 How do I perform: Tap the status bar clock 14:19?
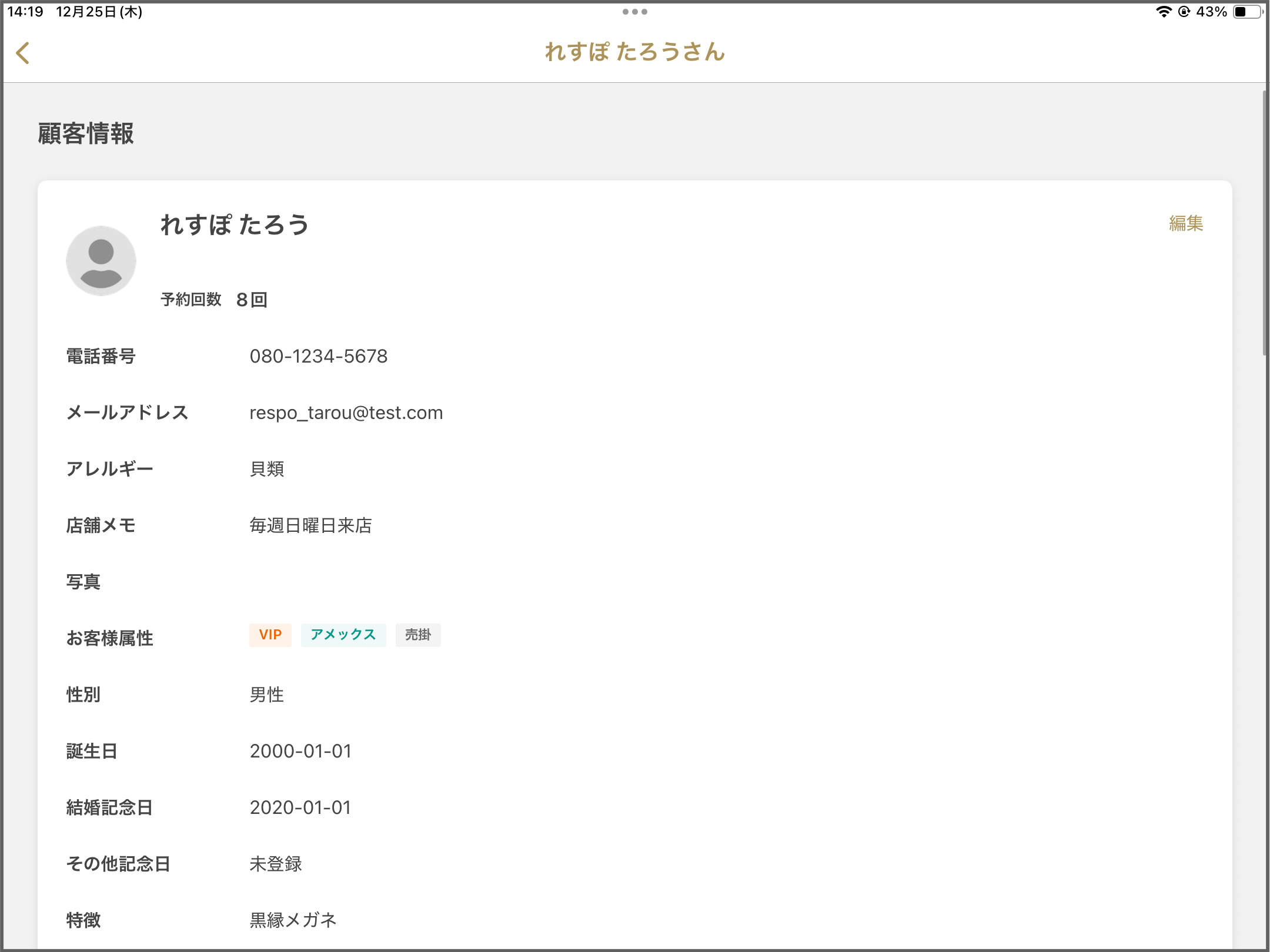(x=25, y=12)
